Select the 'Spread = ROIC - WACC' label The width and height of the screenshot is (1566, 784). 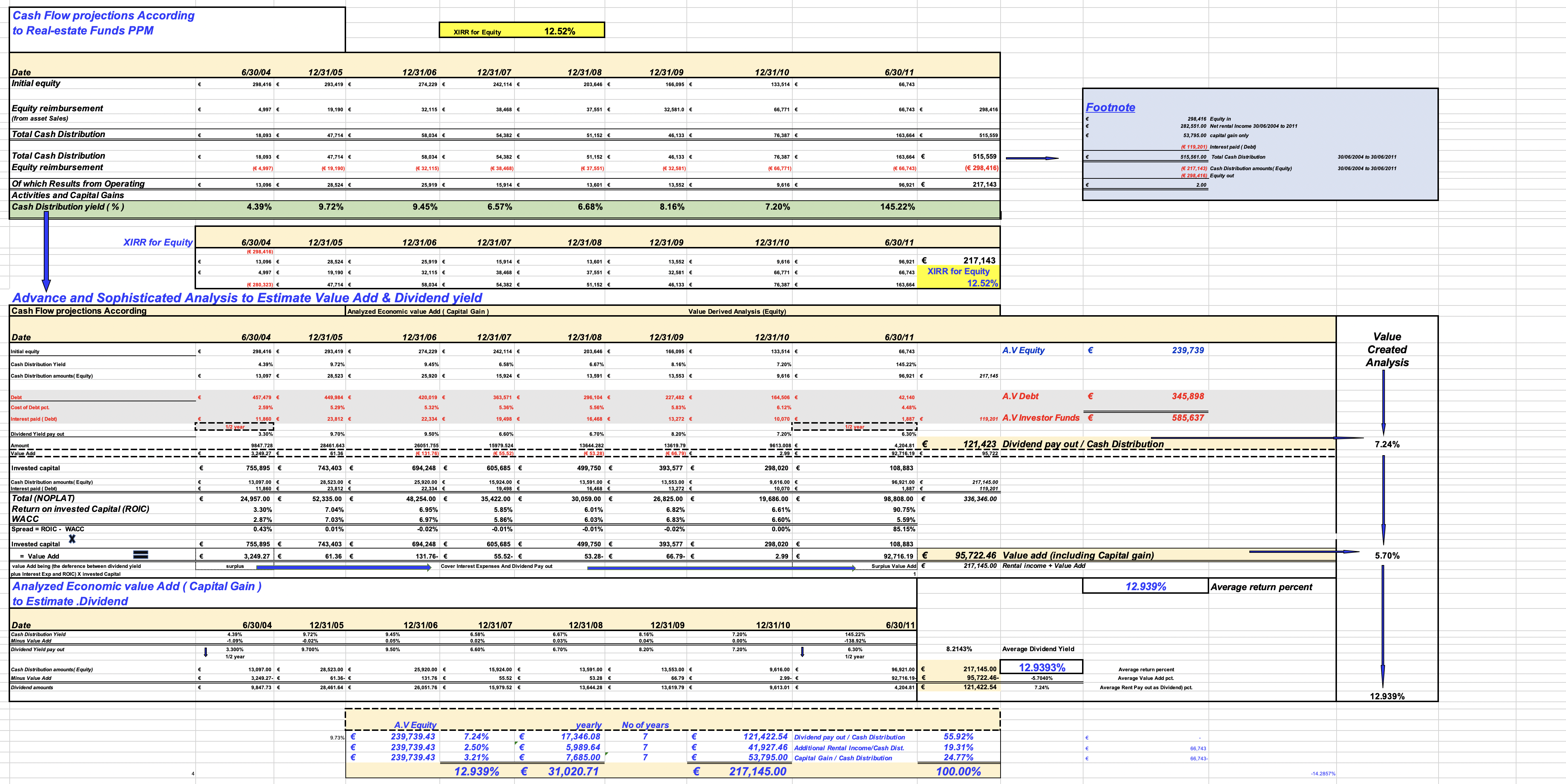pos(47,529)
